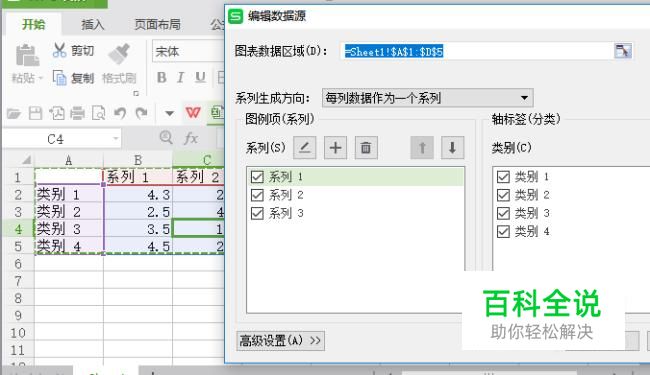The image size is (650, 375).
Task: Click cell A2 containing 类别 1
Action: 69,194
